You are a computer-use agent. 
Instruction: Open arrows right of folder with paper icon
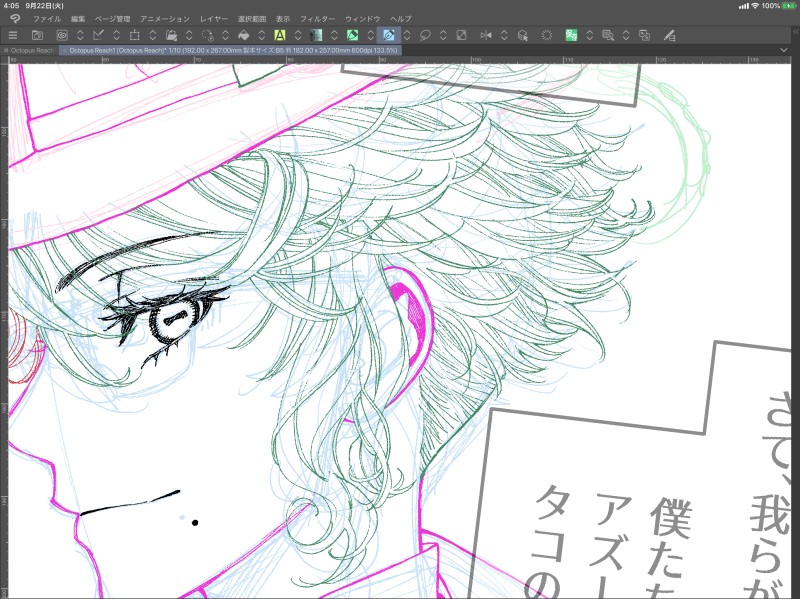pos(189,35)
